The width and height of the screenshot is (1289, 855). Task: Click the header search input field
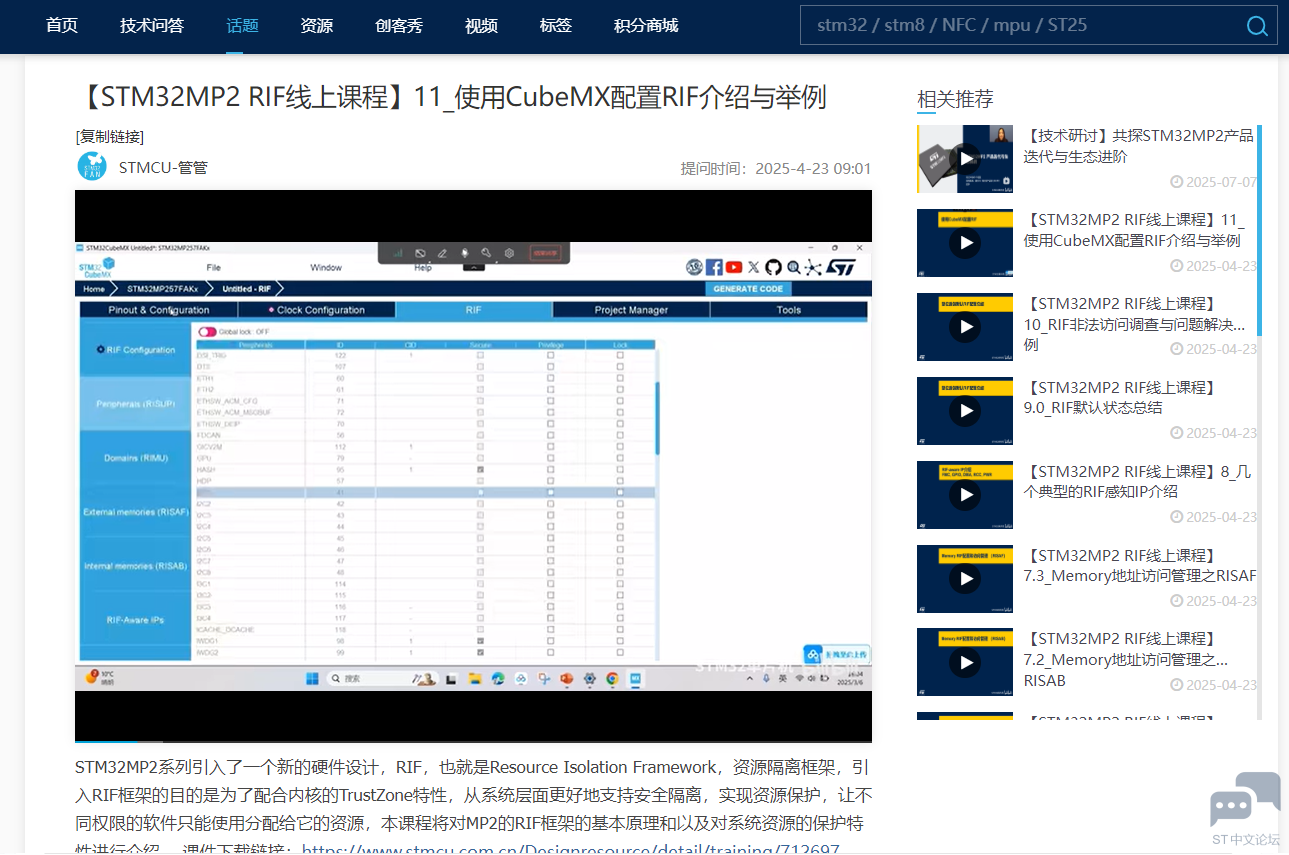pyautogui.click(x=1022, y=26)
